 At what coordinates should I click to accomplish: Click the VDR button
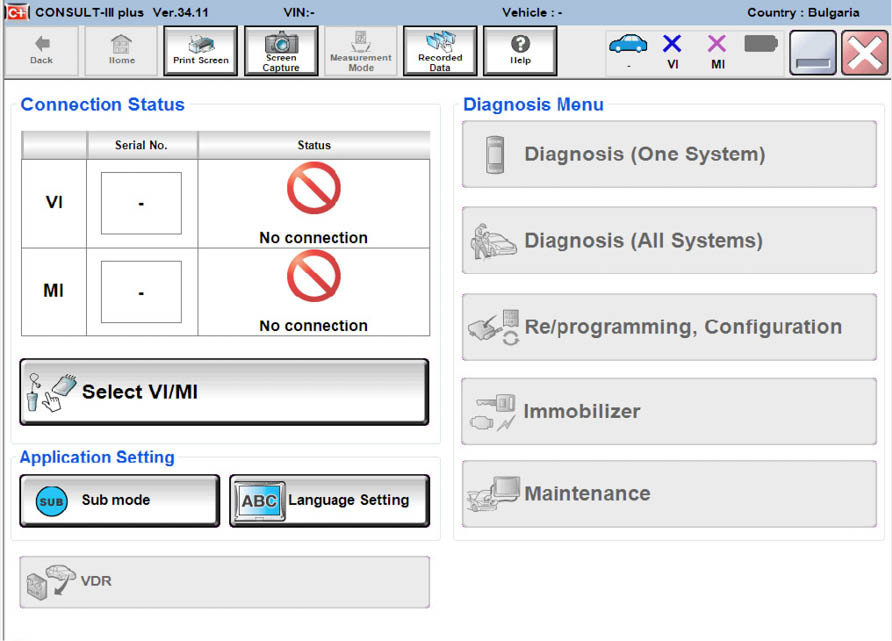pyautogui.click(x=224, y=581)
